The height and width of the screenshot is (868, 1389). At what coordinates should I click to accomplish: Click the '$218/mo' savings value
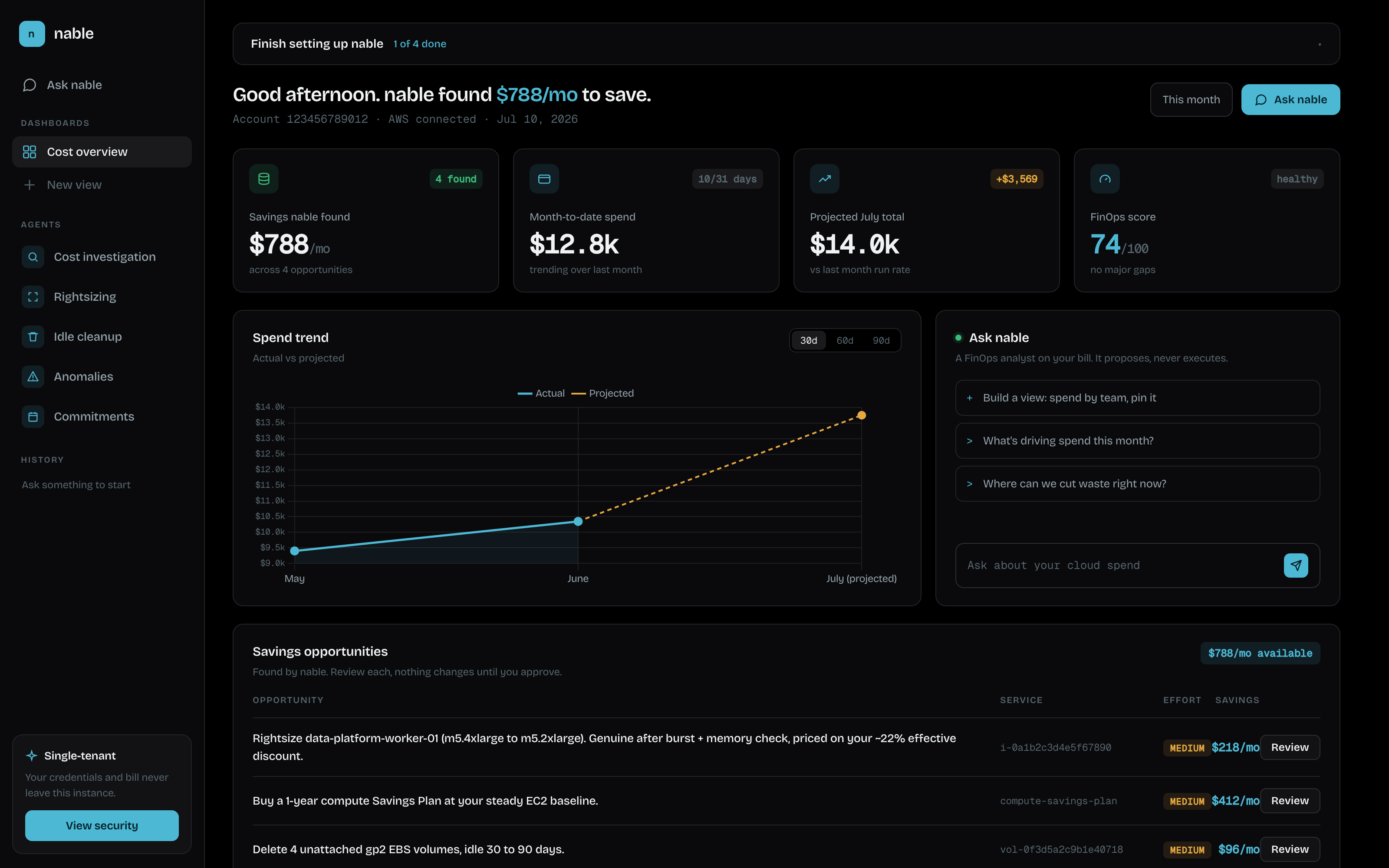click(1235, 747)
